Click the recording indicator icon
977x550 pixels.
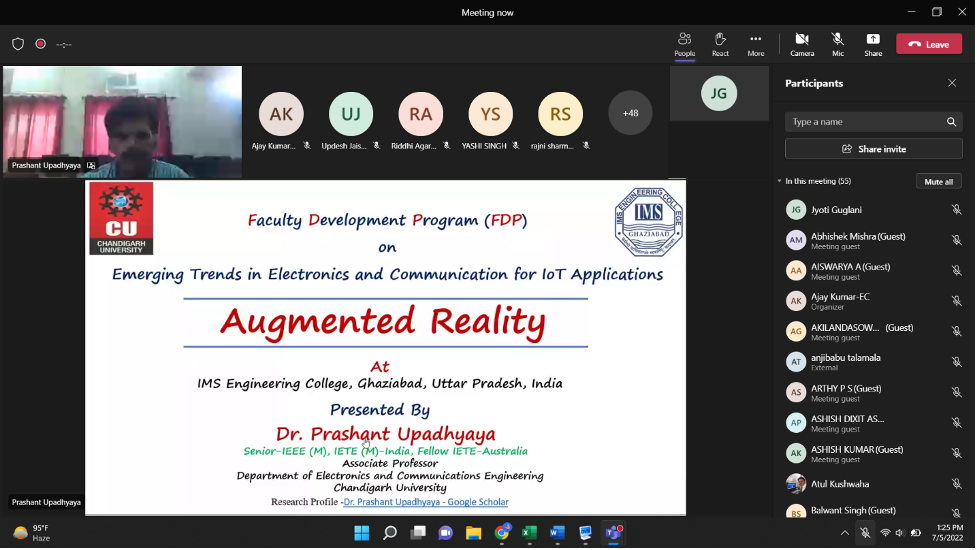pos(41,44)
